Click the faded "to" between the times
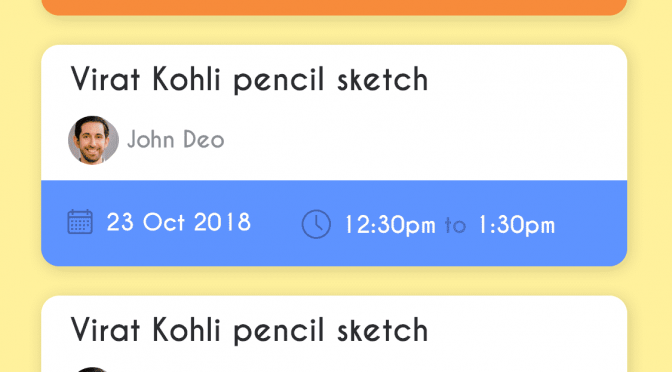This screenshot has height=372, width=672. [x=456, y=225]
